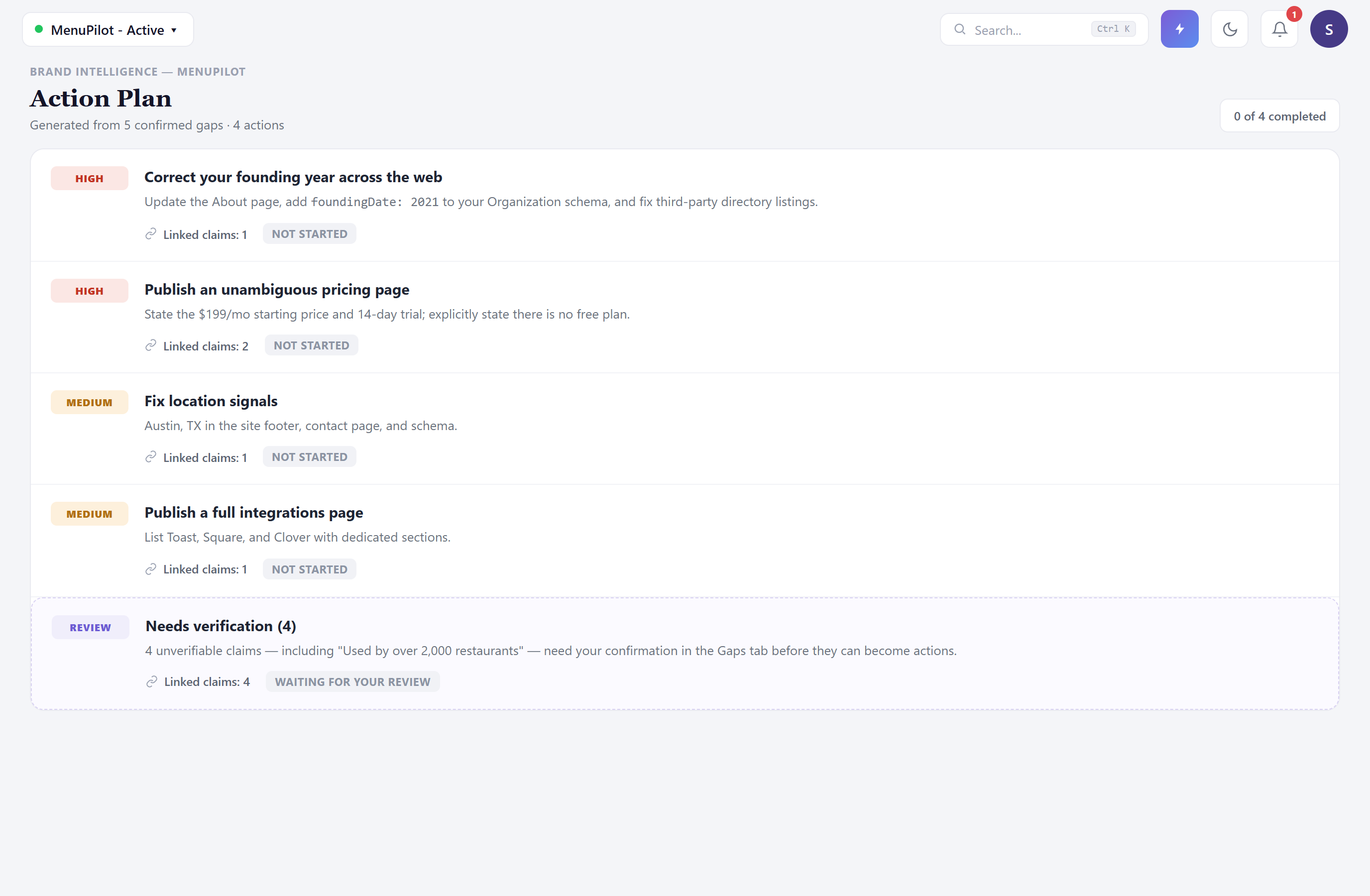Toggle NOT STARTED status on Fix location signals
This screenshot has width=1370, height=896.
[x=310, y=457]
